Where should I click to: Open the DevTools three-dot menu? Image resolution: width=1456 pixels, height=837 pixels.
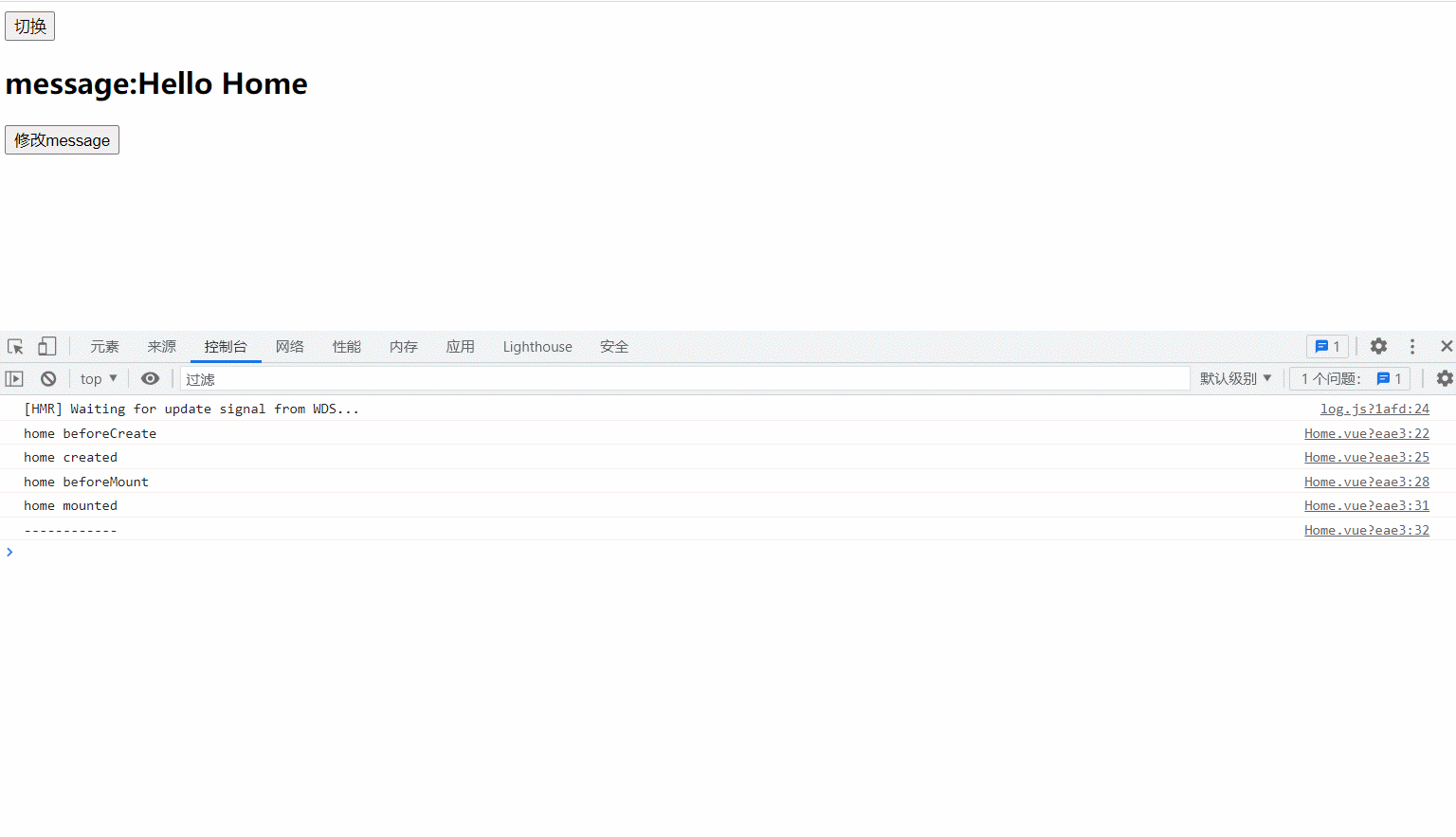pyautogui.click(x=1412, y=347)
